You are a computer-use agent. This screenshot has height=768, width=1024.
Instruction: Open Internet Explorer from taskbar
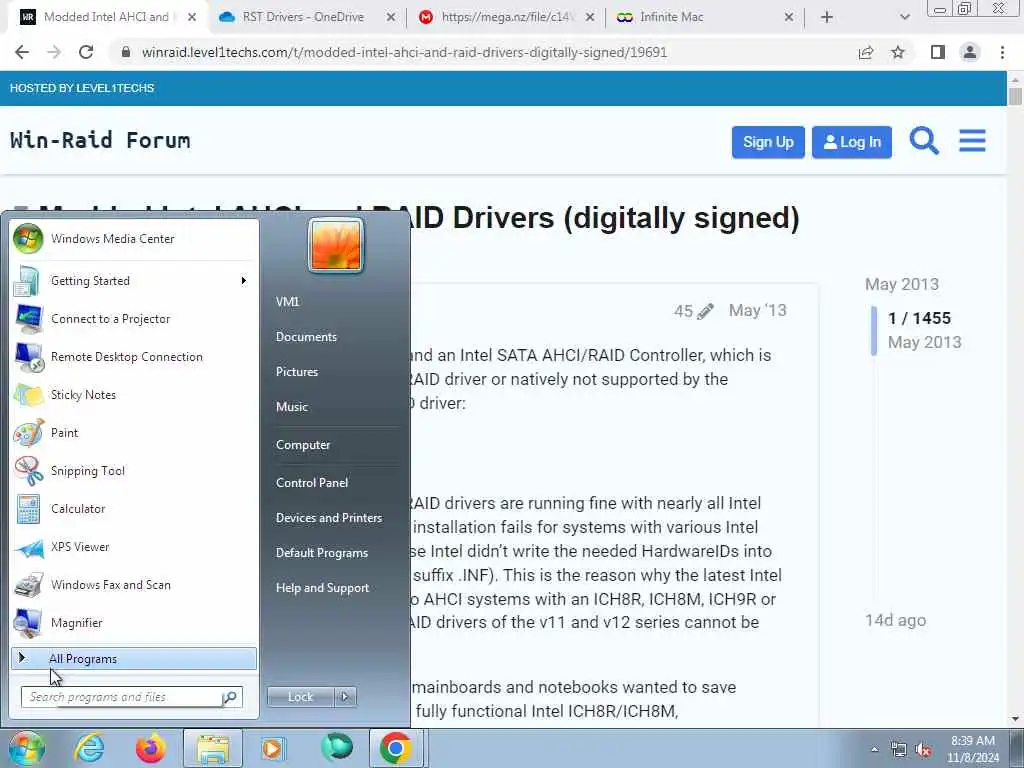pyautogui.click(x=89, y=748)
